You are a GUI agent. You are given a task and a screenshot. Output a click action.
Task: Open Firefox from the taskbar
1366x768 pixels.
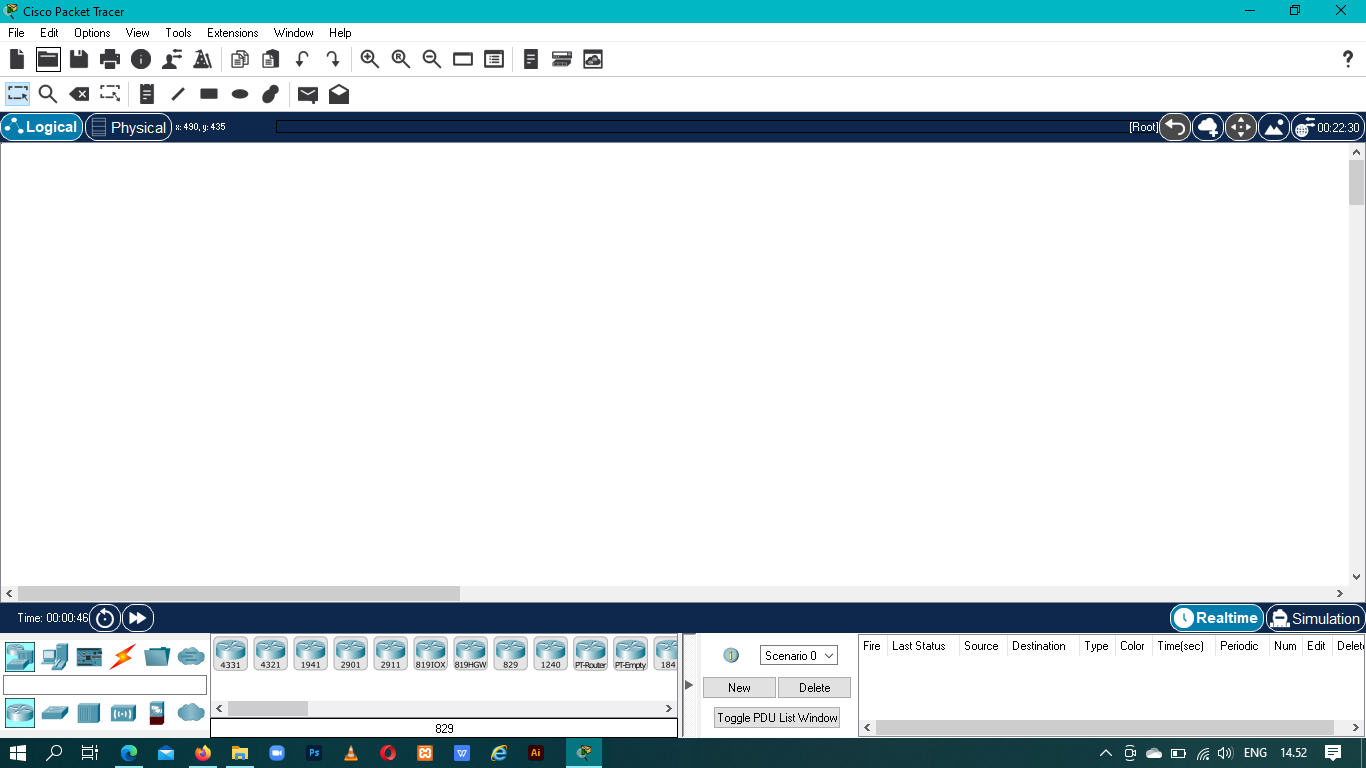pyautogui.click(x=203, y=753)
